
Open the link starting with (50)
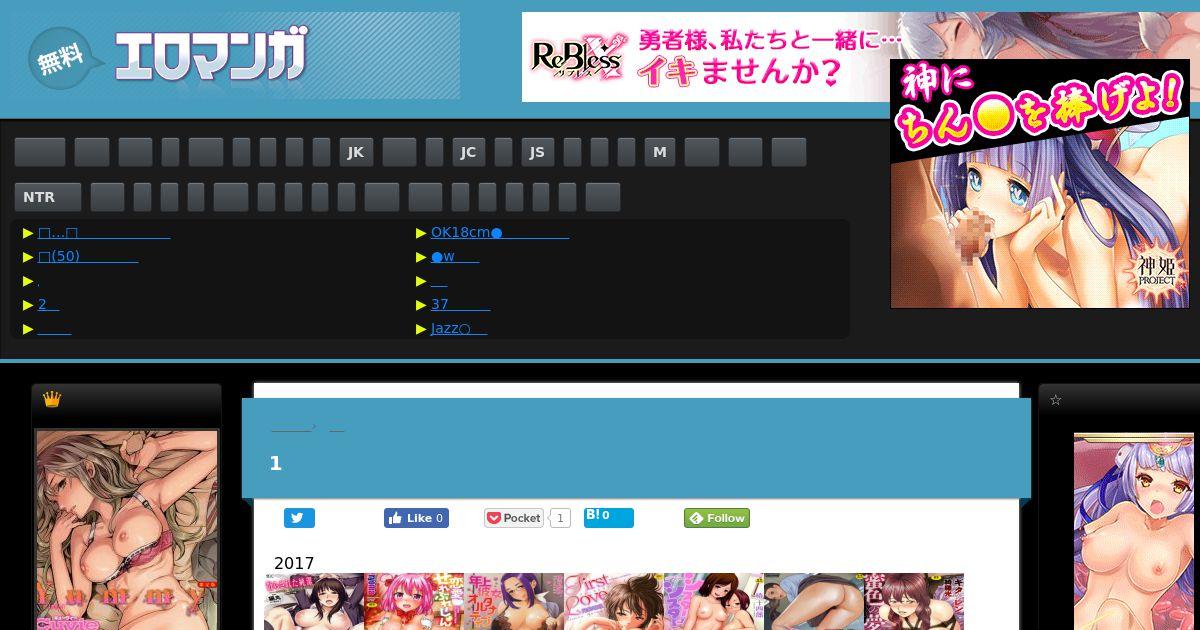click(x=88, y=256)
